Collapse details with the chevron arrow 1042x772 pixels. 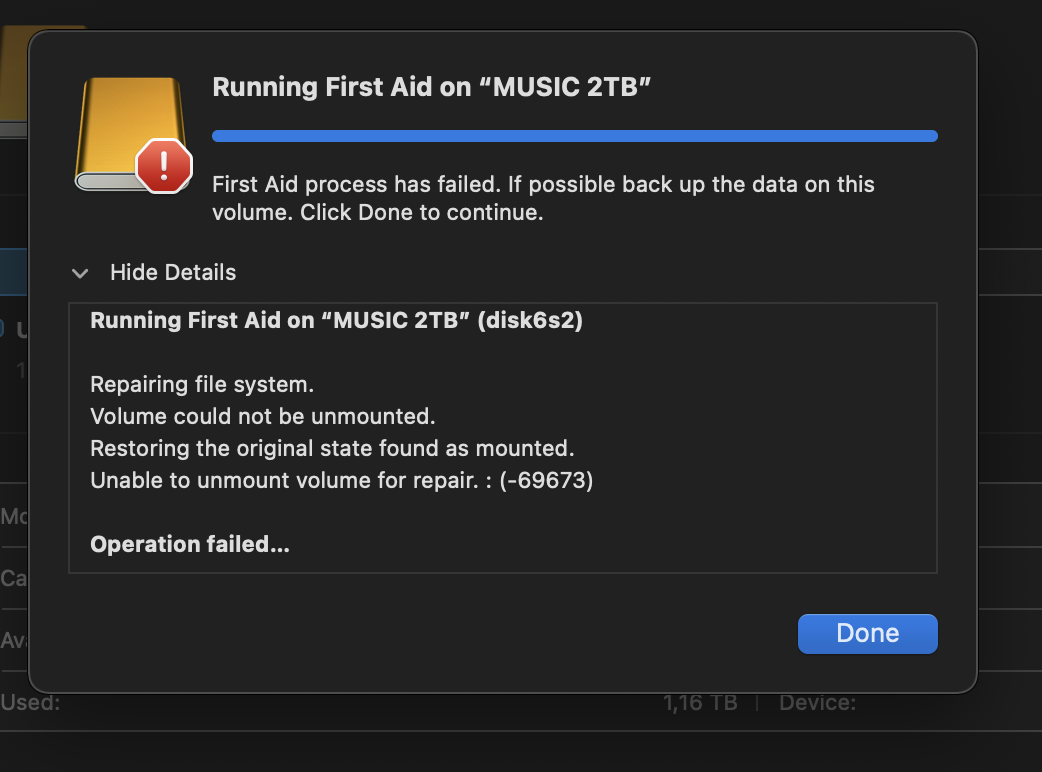81,273
